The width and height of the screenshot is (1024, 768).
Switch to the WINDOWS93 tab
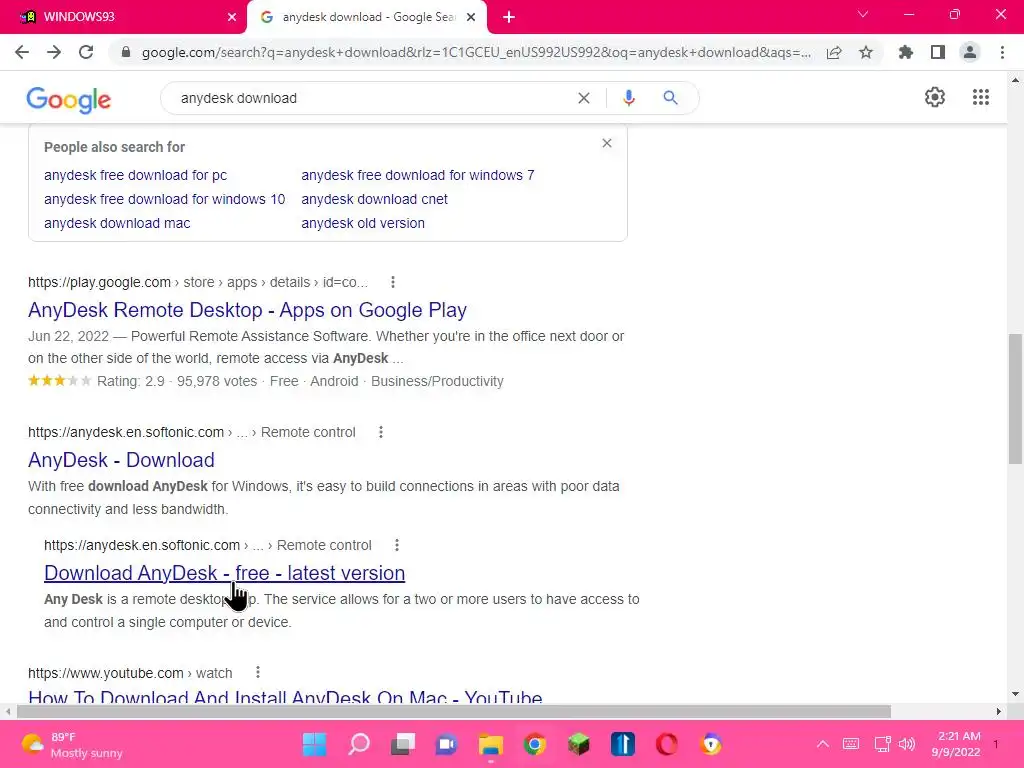[124, 17]
